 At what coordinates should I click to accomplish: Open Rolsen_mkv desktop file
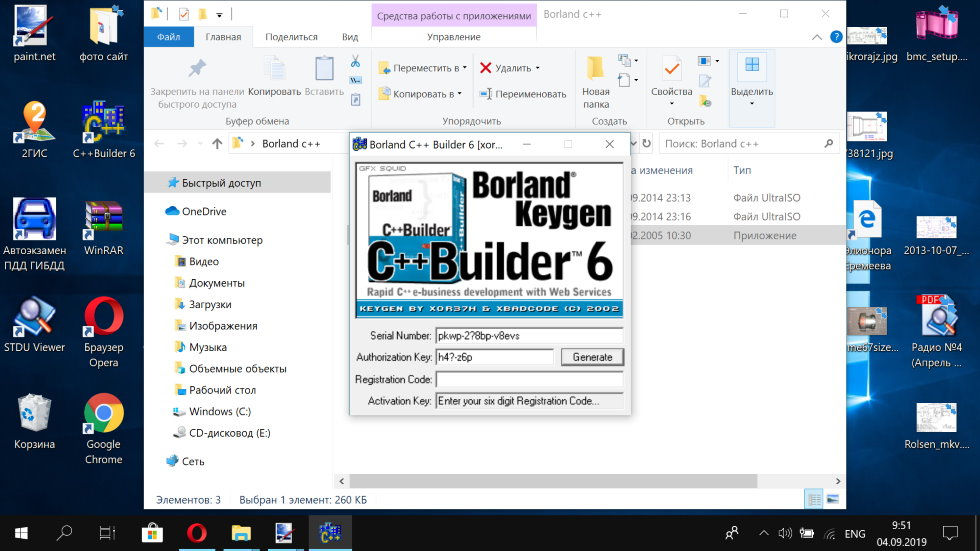[x=936, y=425]
